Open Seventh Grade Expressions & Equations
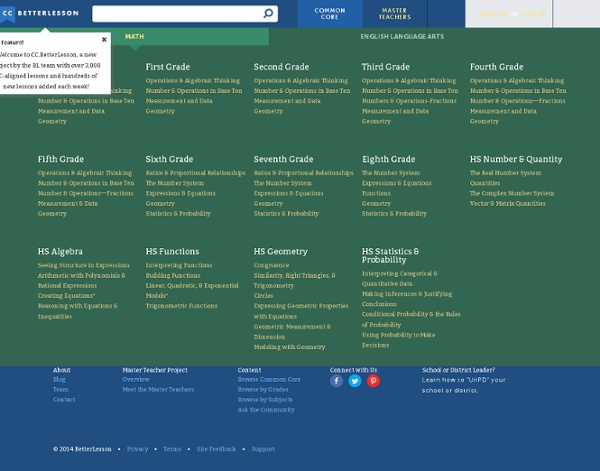Viewport: 600px width, 471px height. 289,193
